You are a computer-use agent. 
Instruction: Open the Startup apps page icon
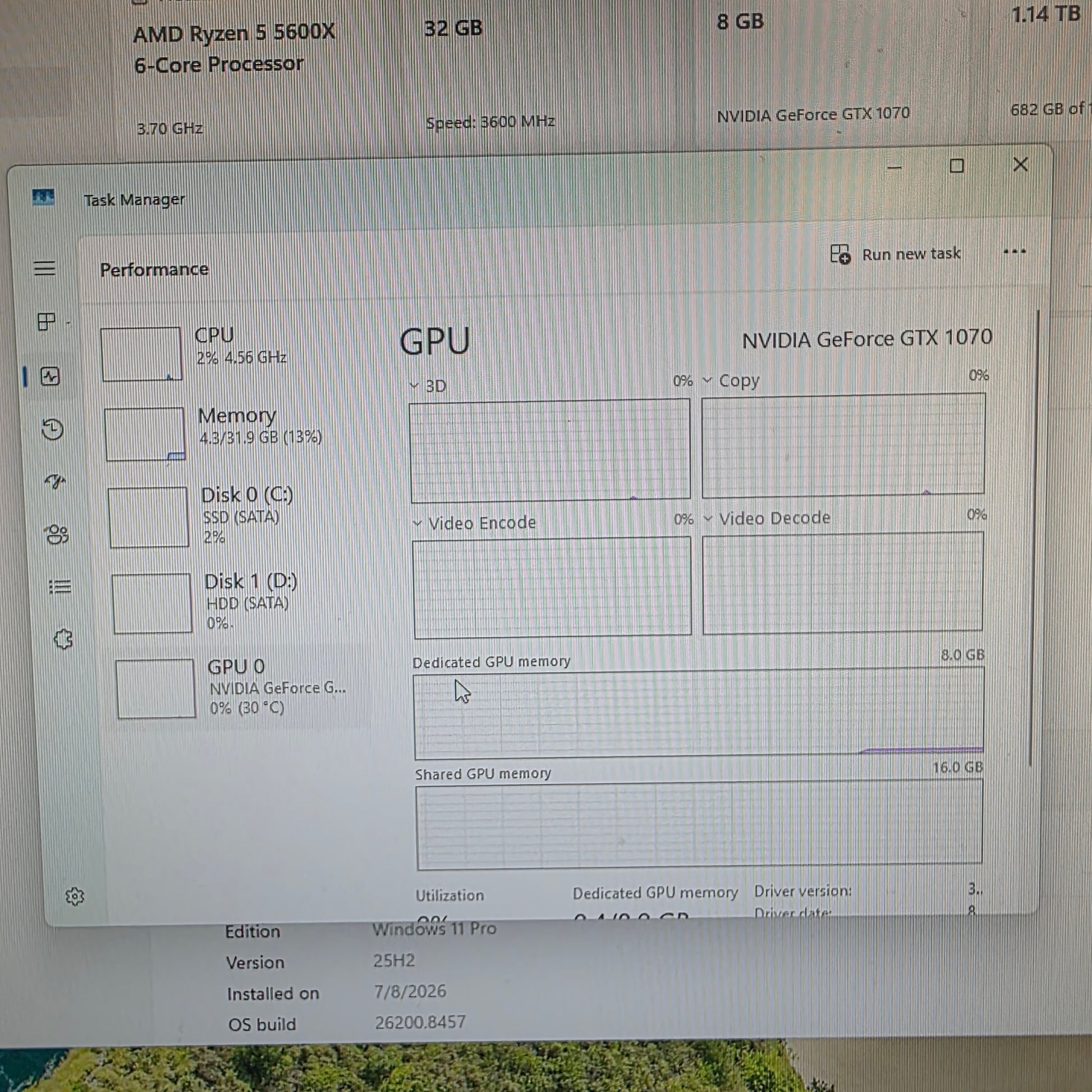pyautogui.click(x=56, y=481)
